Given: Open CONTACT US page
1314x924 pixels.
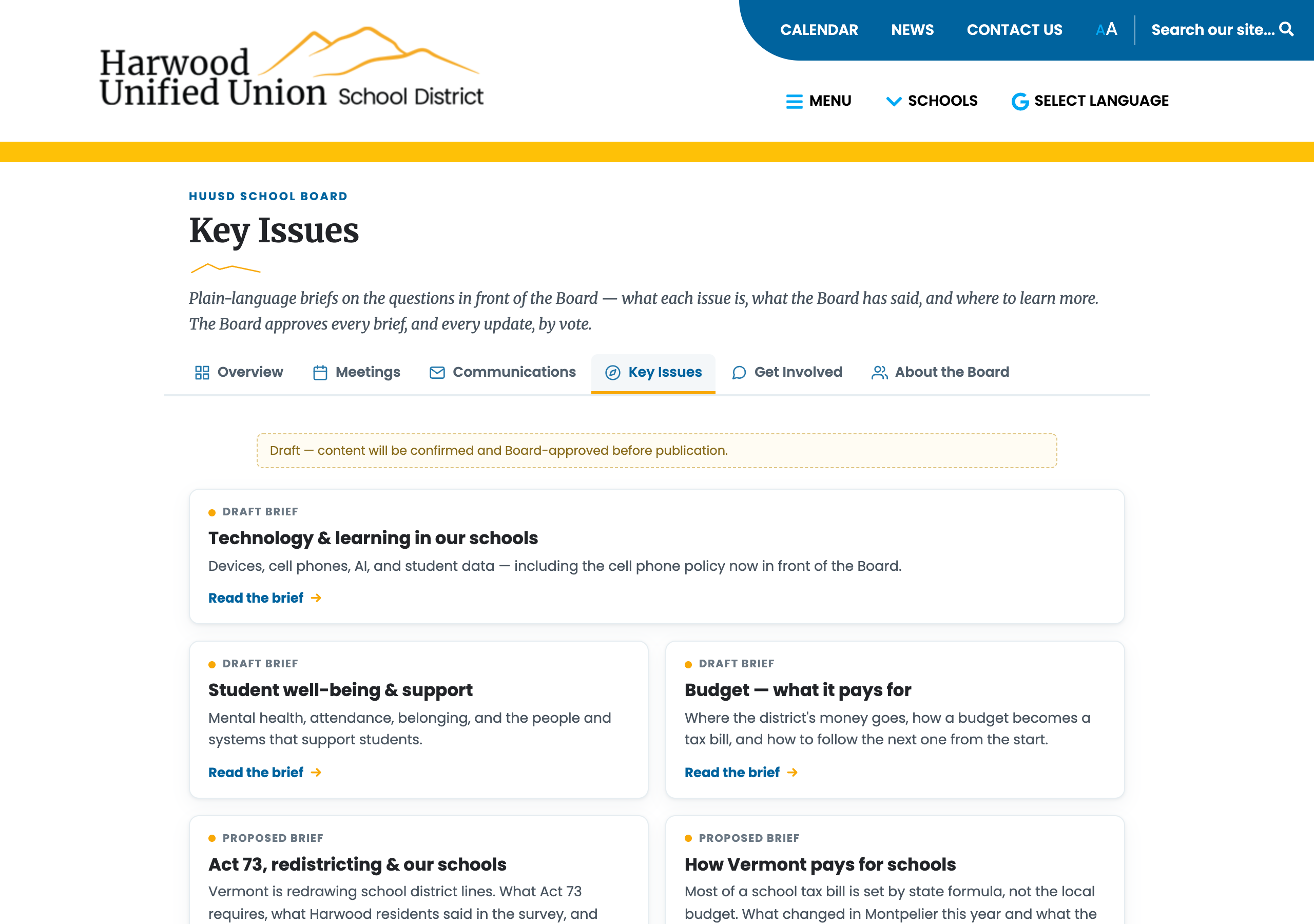Looking at the screenshot, I should click(1014, 30).
